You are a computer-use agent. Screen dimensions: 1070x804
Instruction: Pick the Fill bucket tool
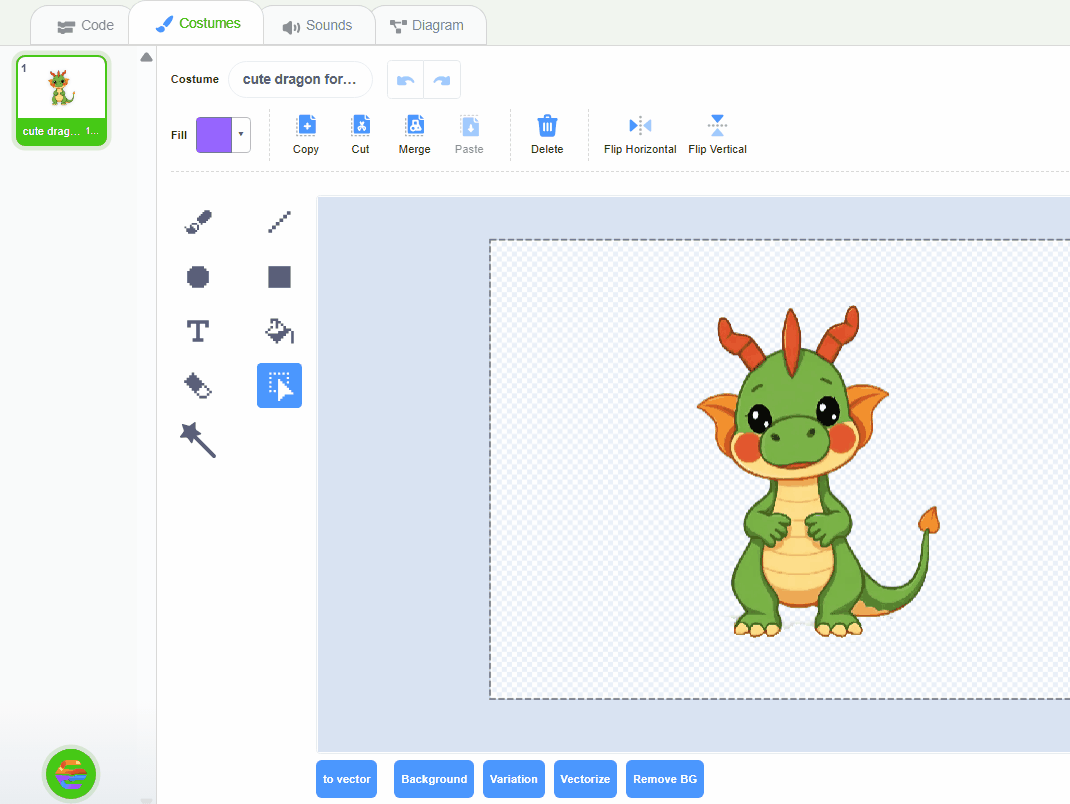(x=279, y=331)
